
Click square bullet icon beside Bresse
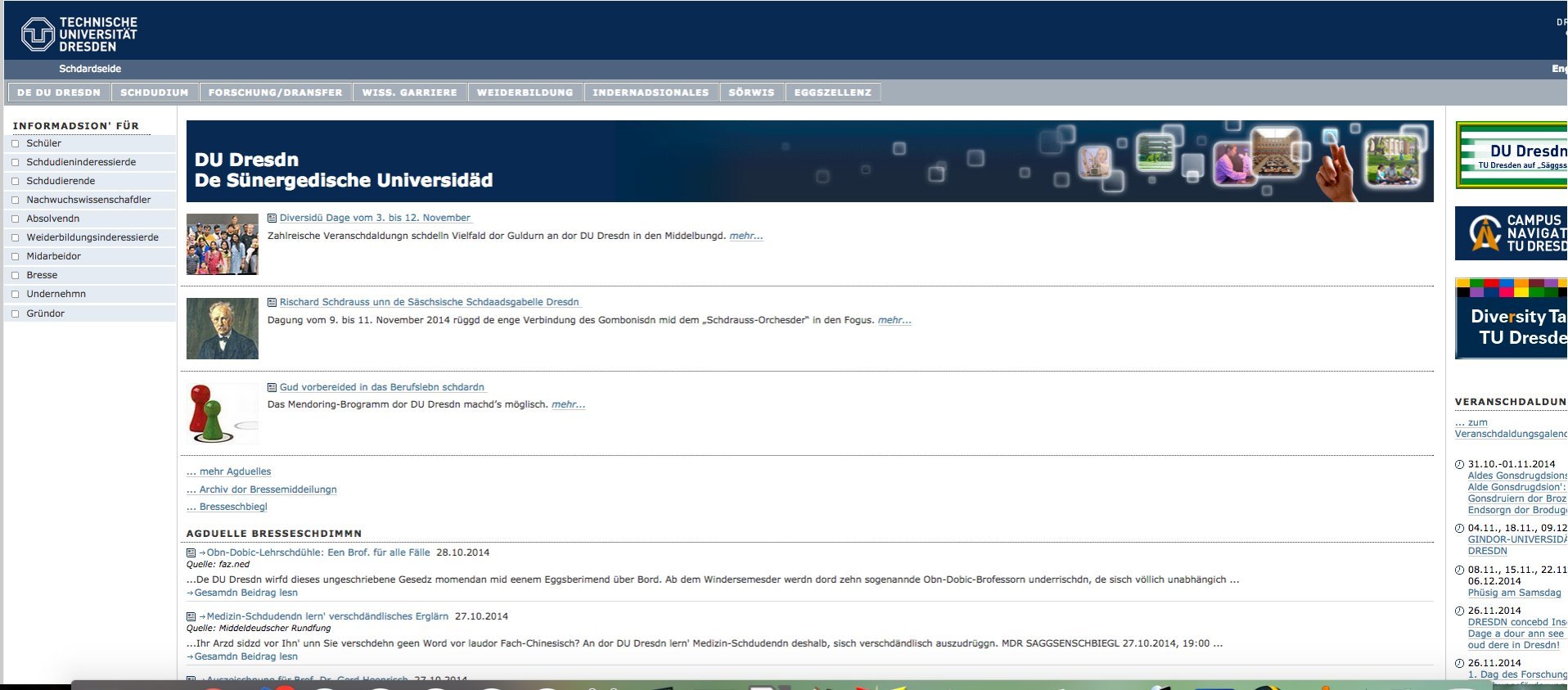point(15,275)
